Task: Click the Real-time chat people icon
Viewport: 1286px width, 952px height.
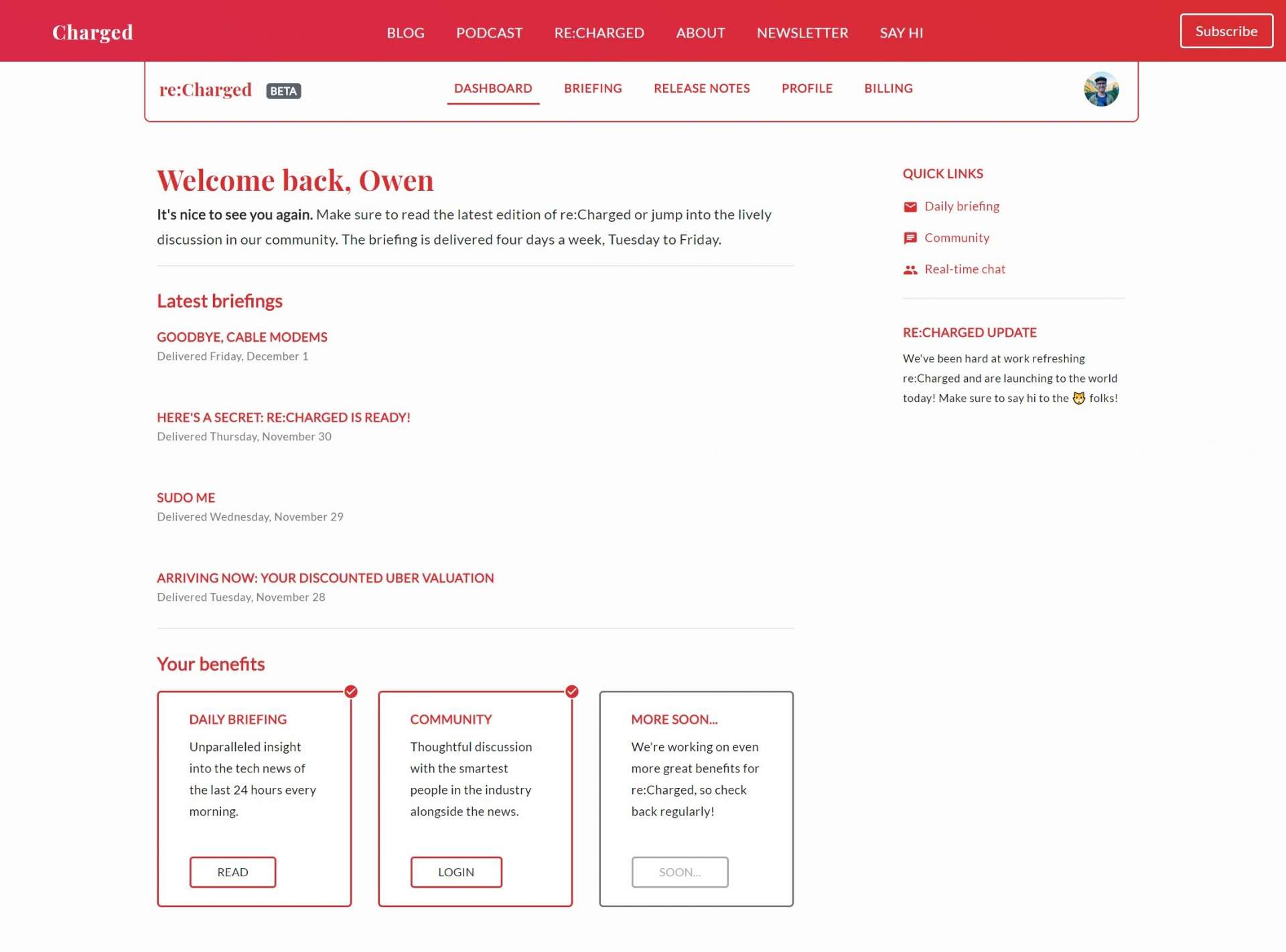Action: pos(910,270)
